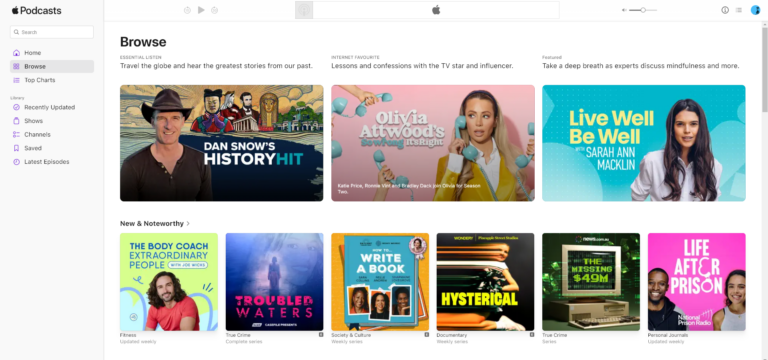Mute using the volume speaker icon
The image size is (768, 360).
click(624, 10)
